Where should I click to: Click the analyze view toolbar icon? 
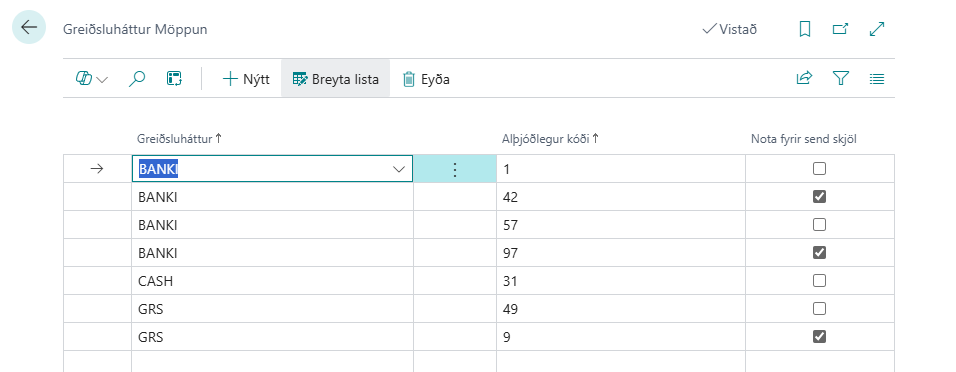(x=174, y=79)
